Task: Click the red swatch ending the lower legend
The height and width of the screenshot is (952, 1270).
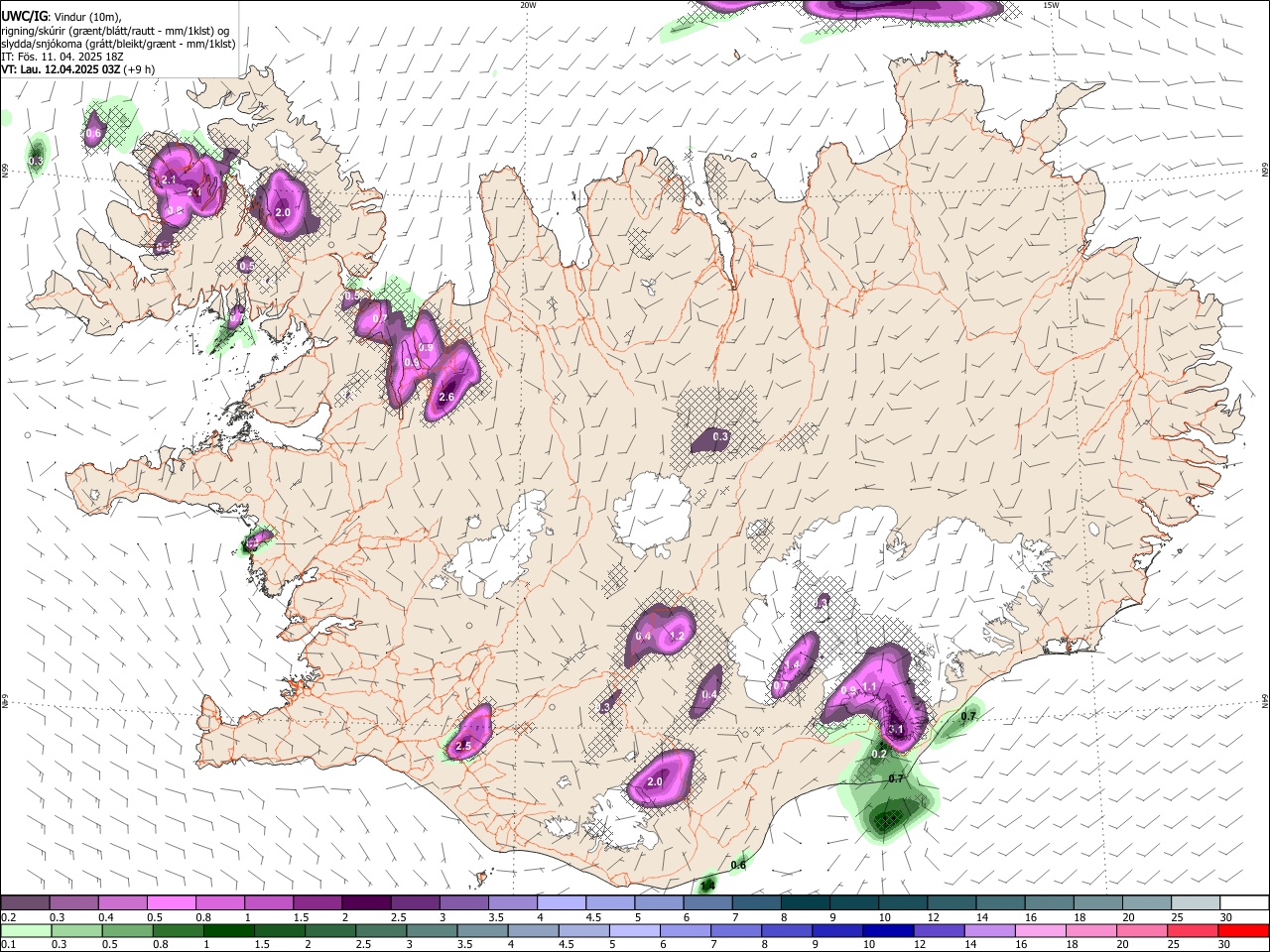Action: tap(1243, 931)
